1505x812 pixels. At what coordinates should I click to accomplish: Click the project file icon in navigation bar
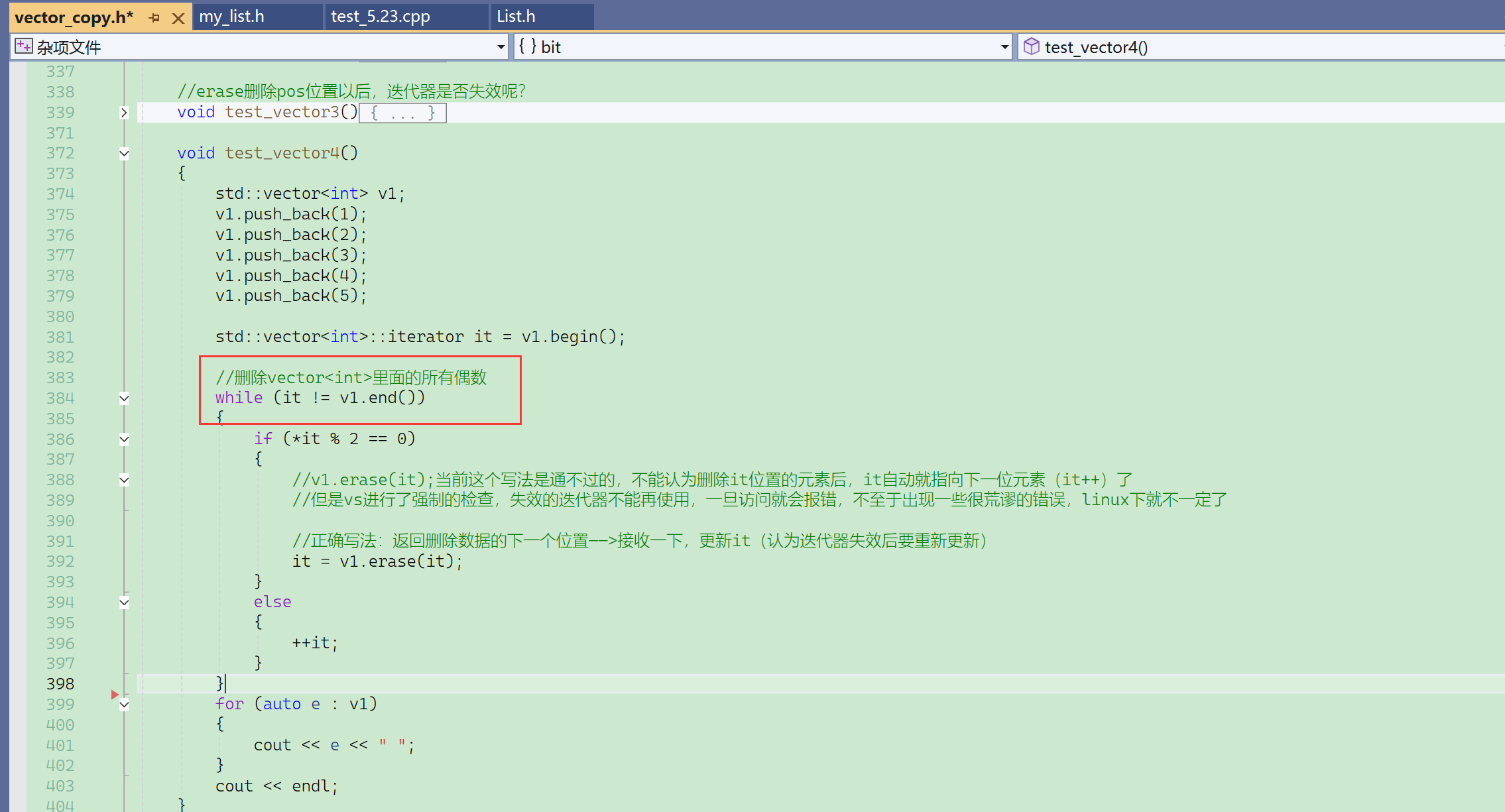point(23,46)
